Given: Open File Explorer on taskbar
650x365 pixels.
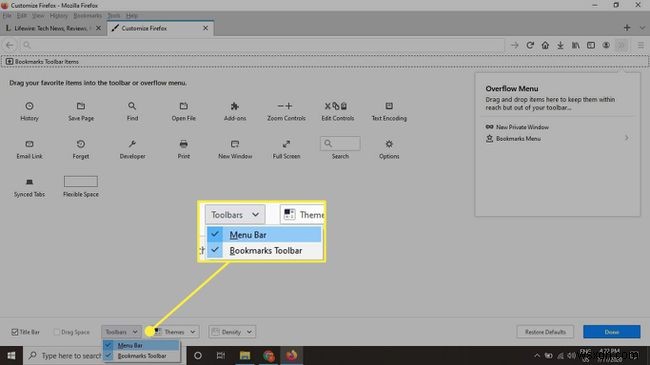Looking at the screenshot, I should point(245,356).
